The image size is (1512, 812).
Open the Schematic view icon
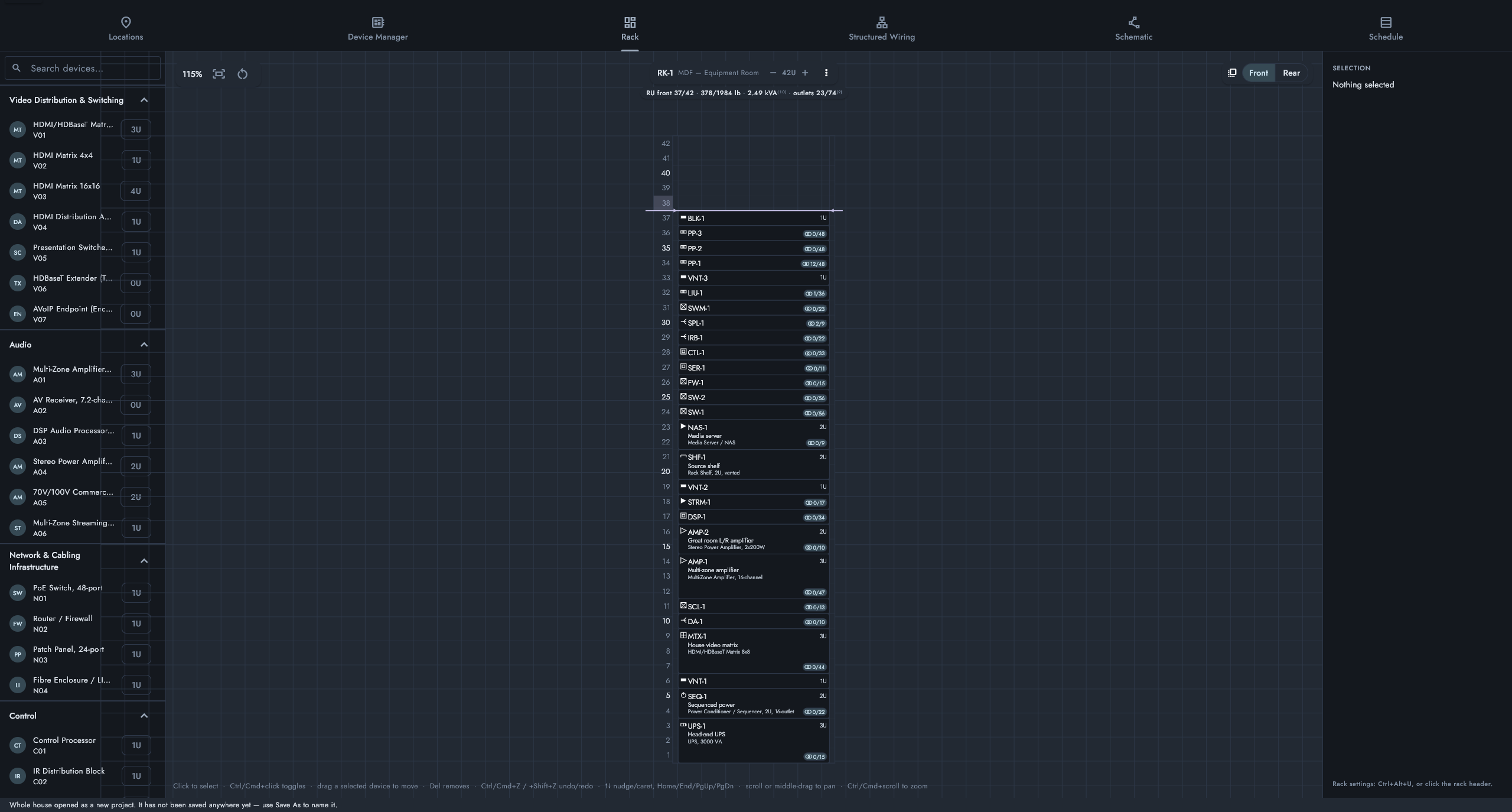point(1133,22)
